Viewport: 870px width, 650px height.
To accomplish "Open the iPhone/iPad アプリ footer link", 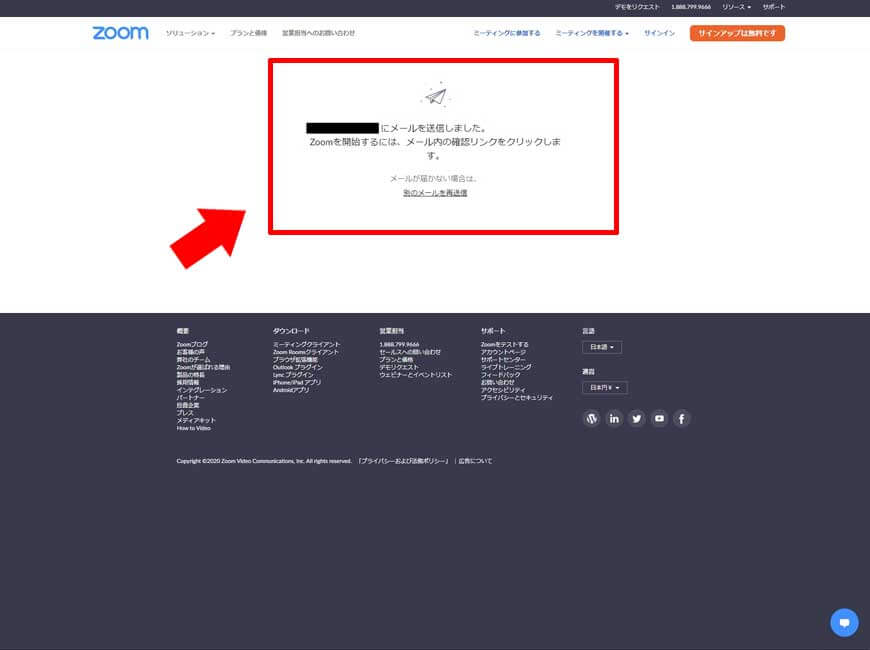I will pyautogui.click(x=297, y=382).
